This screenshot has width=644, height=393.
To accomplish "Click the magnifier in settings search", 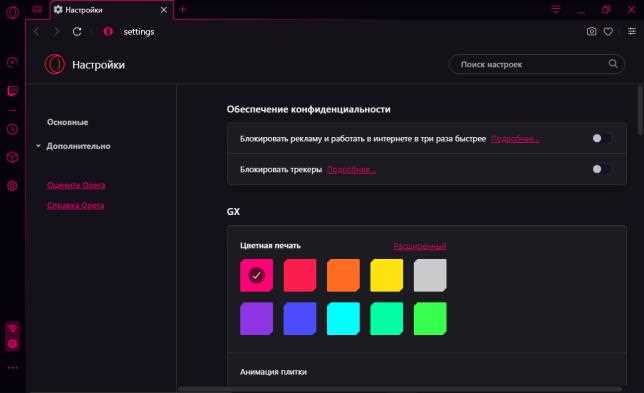I will point(612,64).
